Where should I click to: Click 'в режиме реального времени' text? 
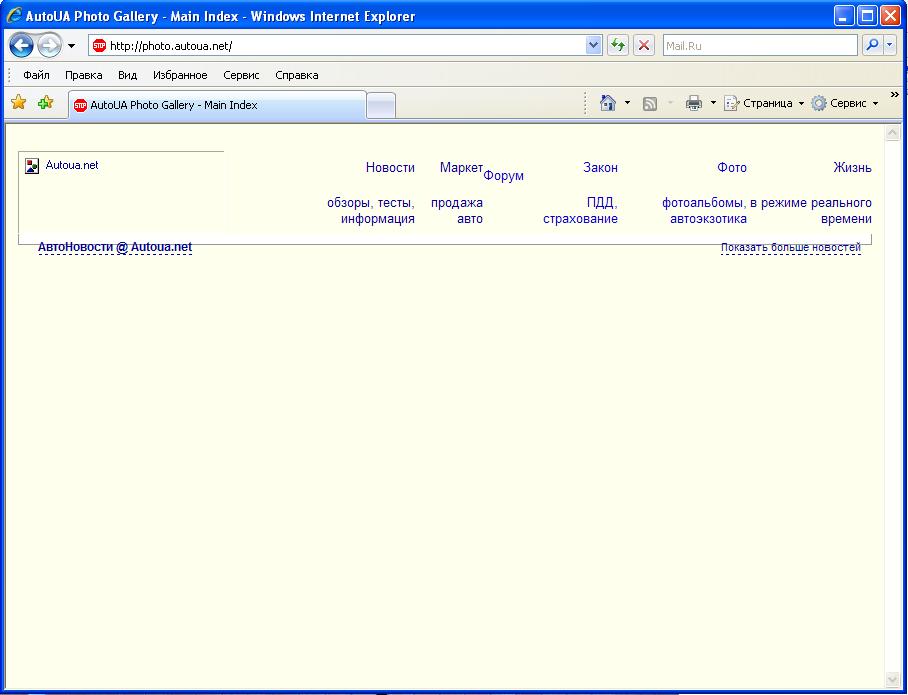click(x=811, y=211)
